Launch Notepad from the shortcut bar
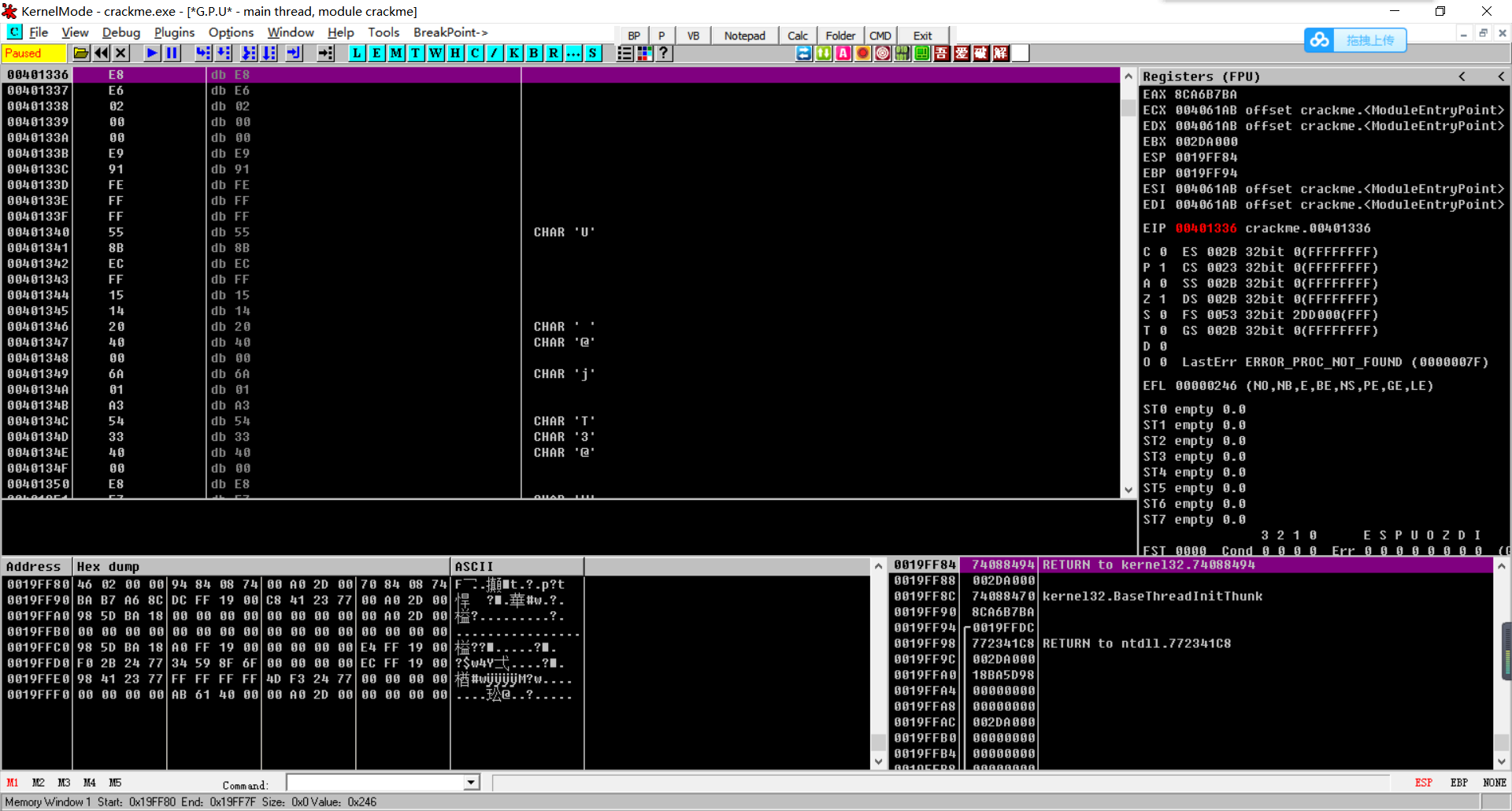 [x=744, y=35]
